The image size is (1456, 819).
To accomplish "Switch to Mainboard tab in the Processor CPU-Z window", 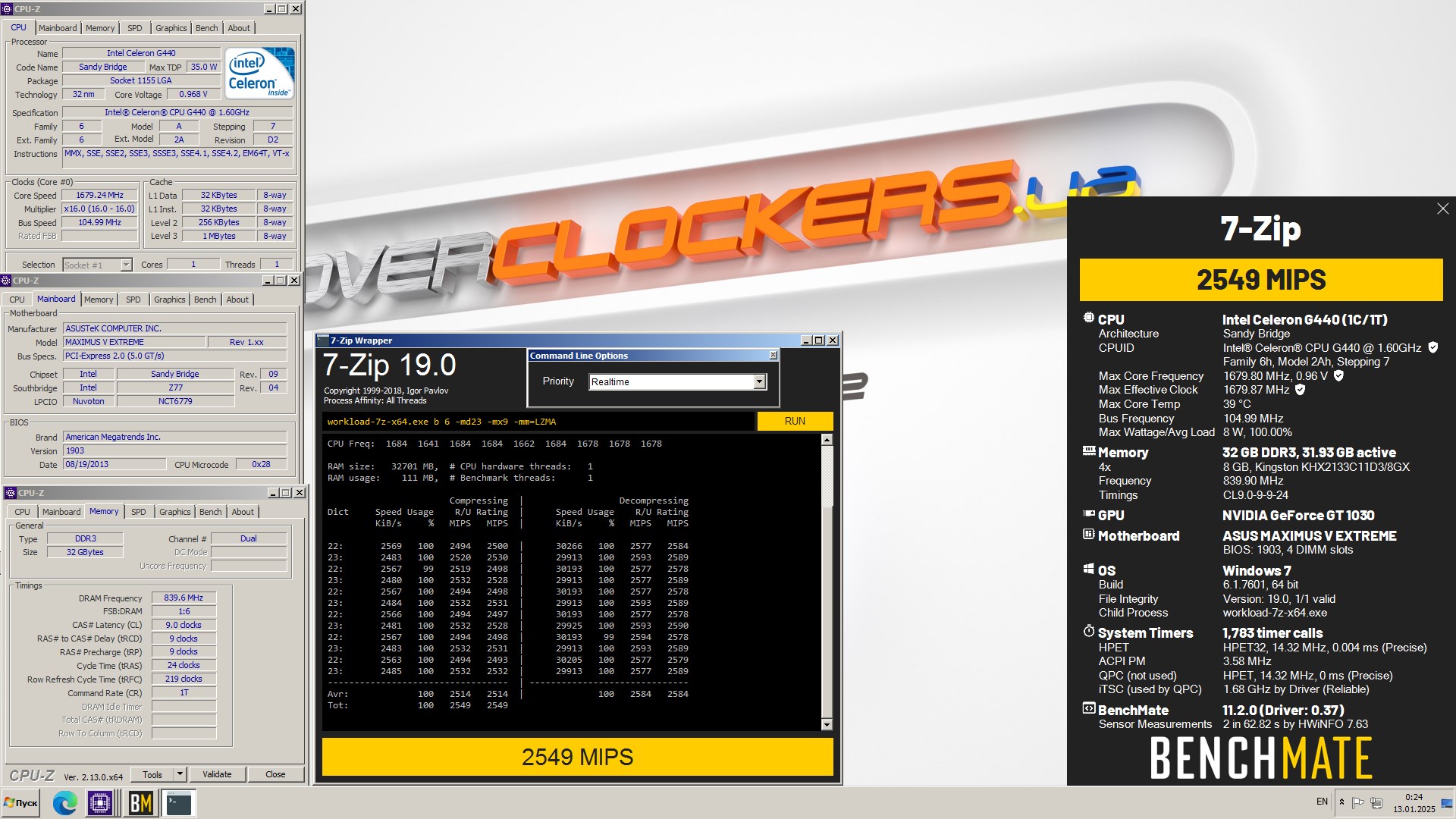I will pyautogui.click(x=58, y=28).
